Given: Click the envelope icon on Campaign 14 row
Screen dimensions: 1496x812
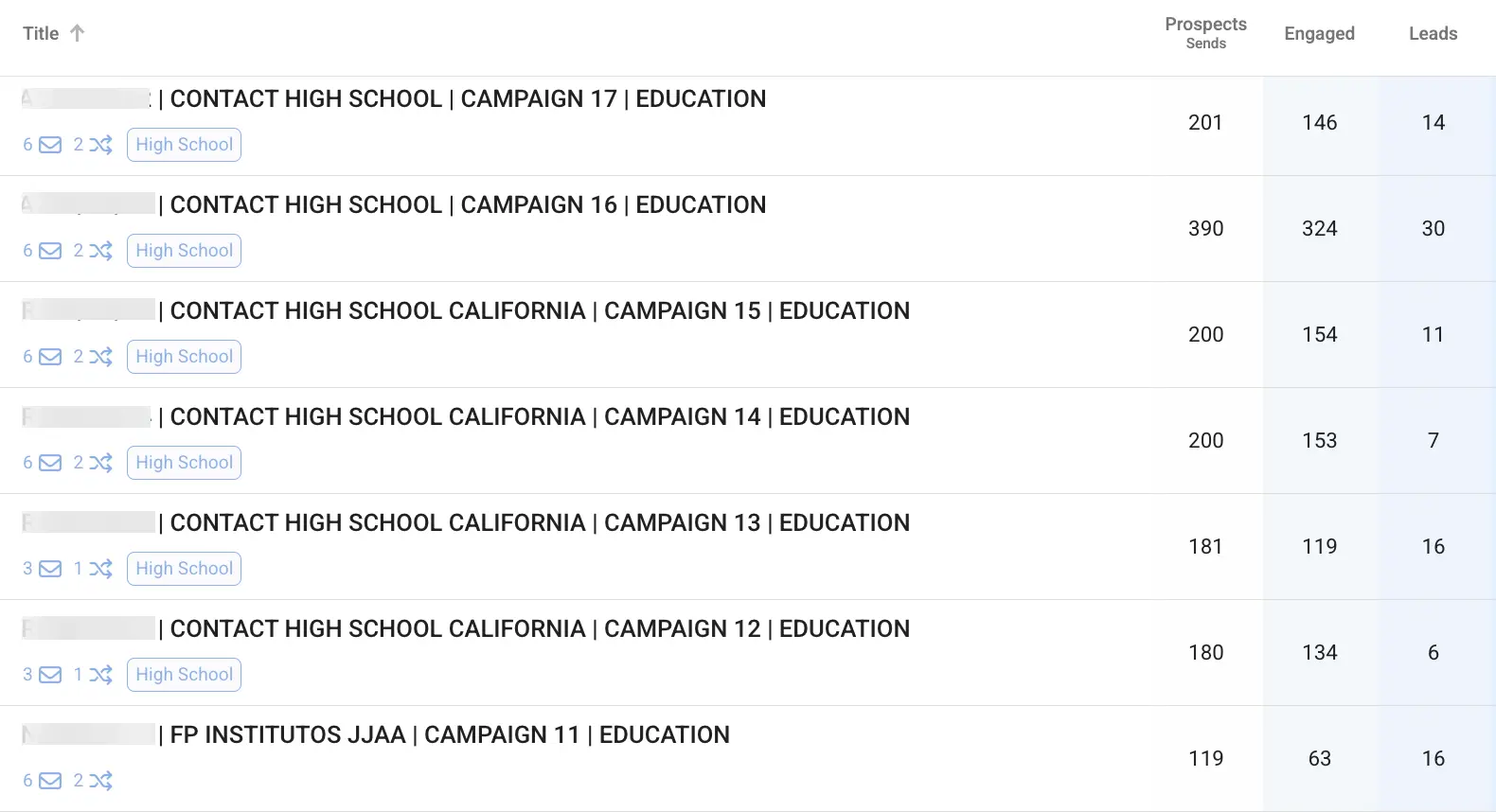Looking at the screenshot, I should (49, 463).
